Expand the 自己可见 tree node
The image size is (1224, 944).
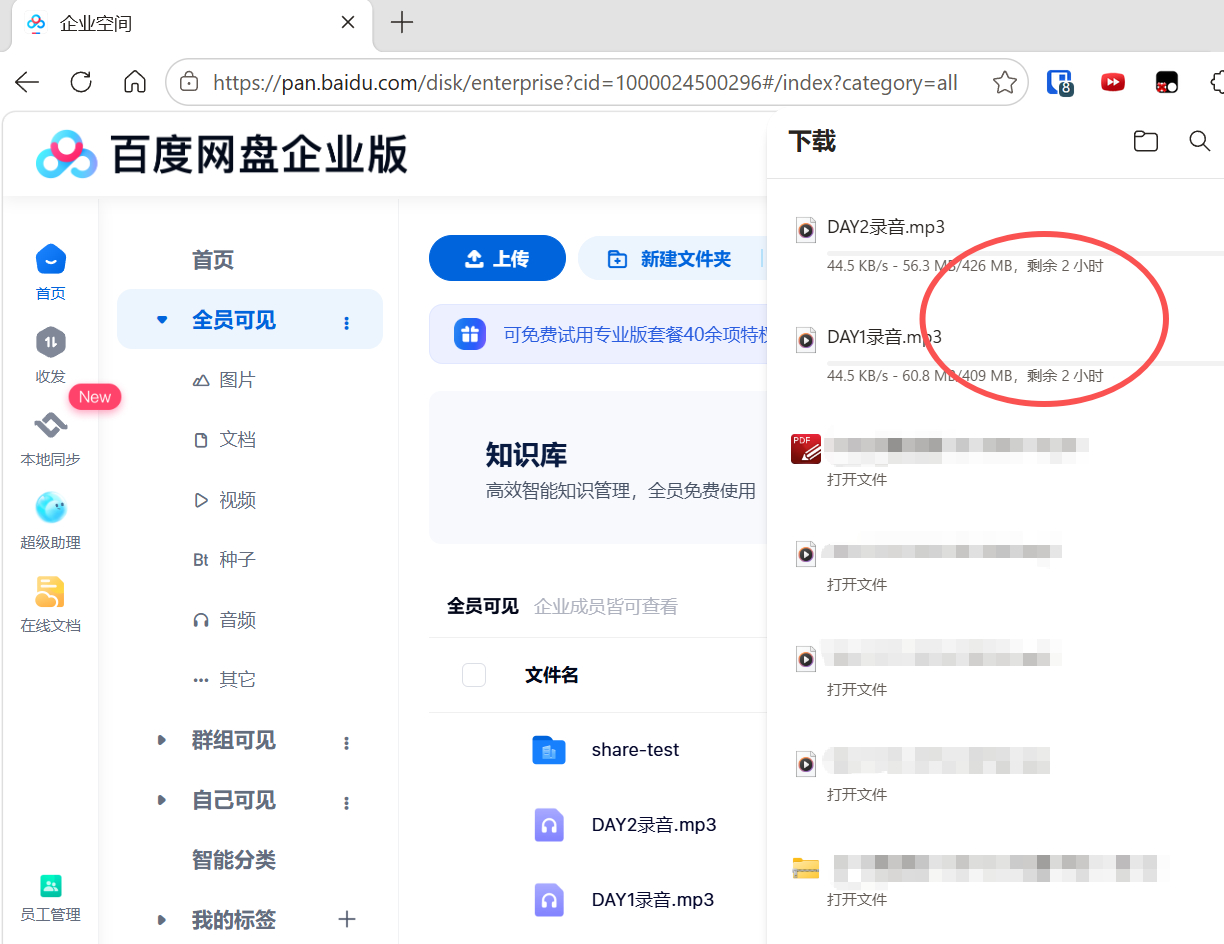162,800
